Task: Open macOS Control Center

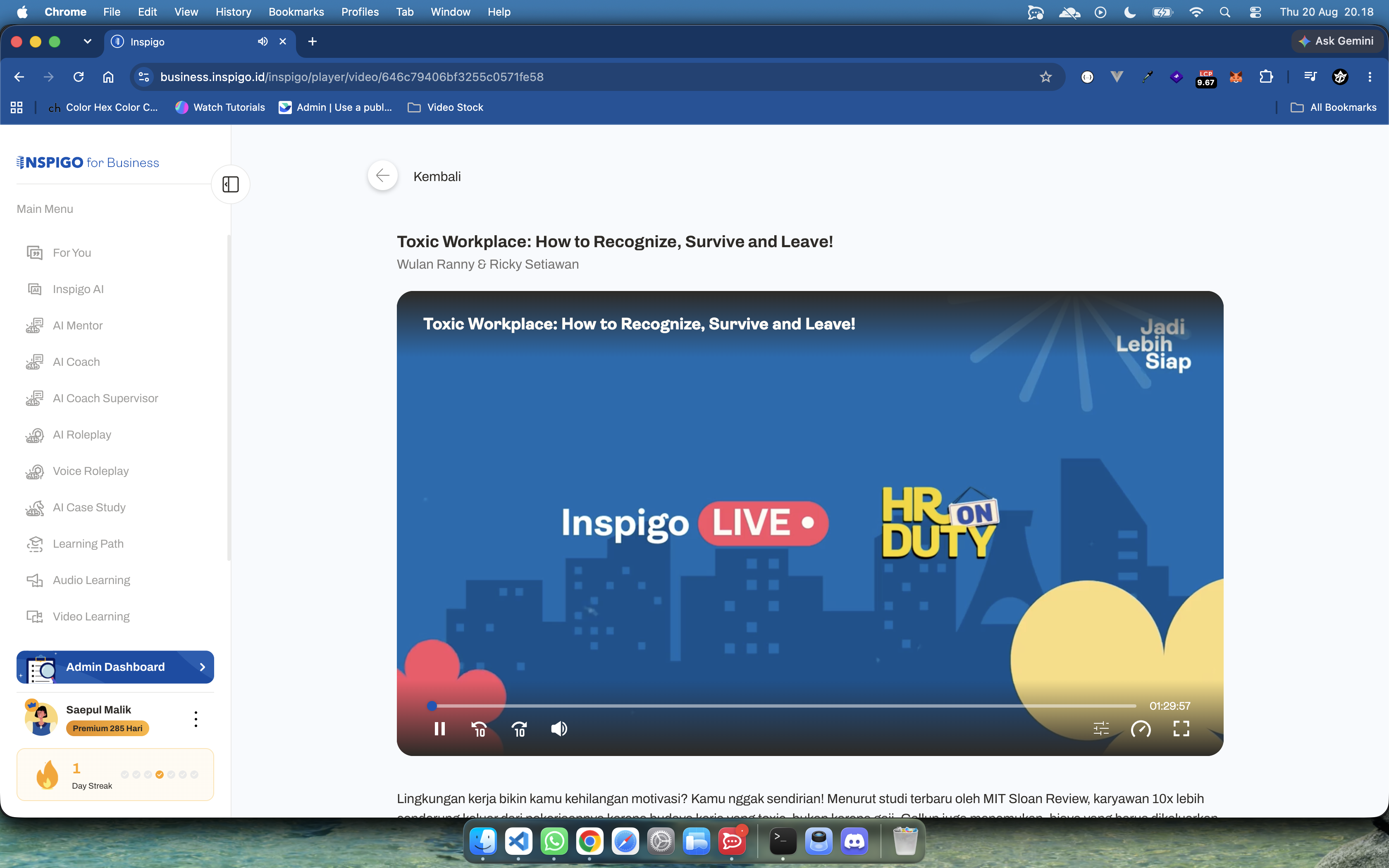Action: (x=1255, y=12)
